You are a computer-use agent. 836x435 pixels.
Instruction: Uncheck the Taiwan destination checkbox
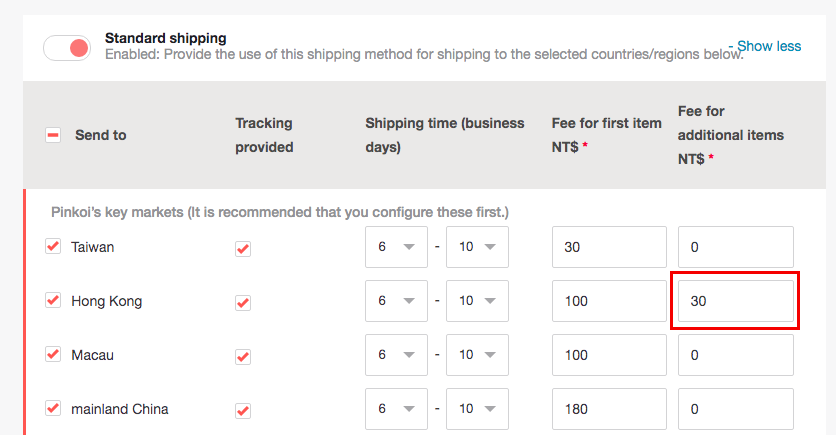point(53,246)
